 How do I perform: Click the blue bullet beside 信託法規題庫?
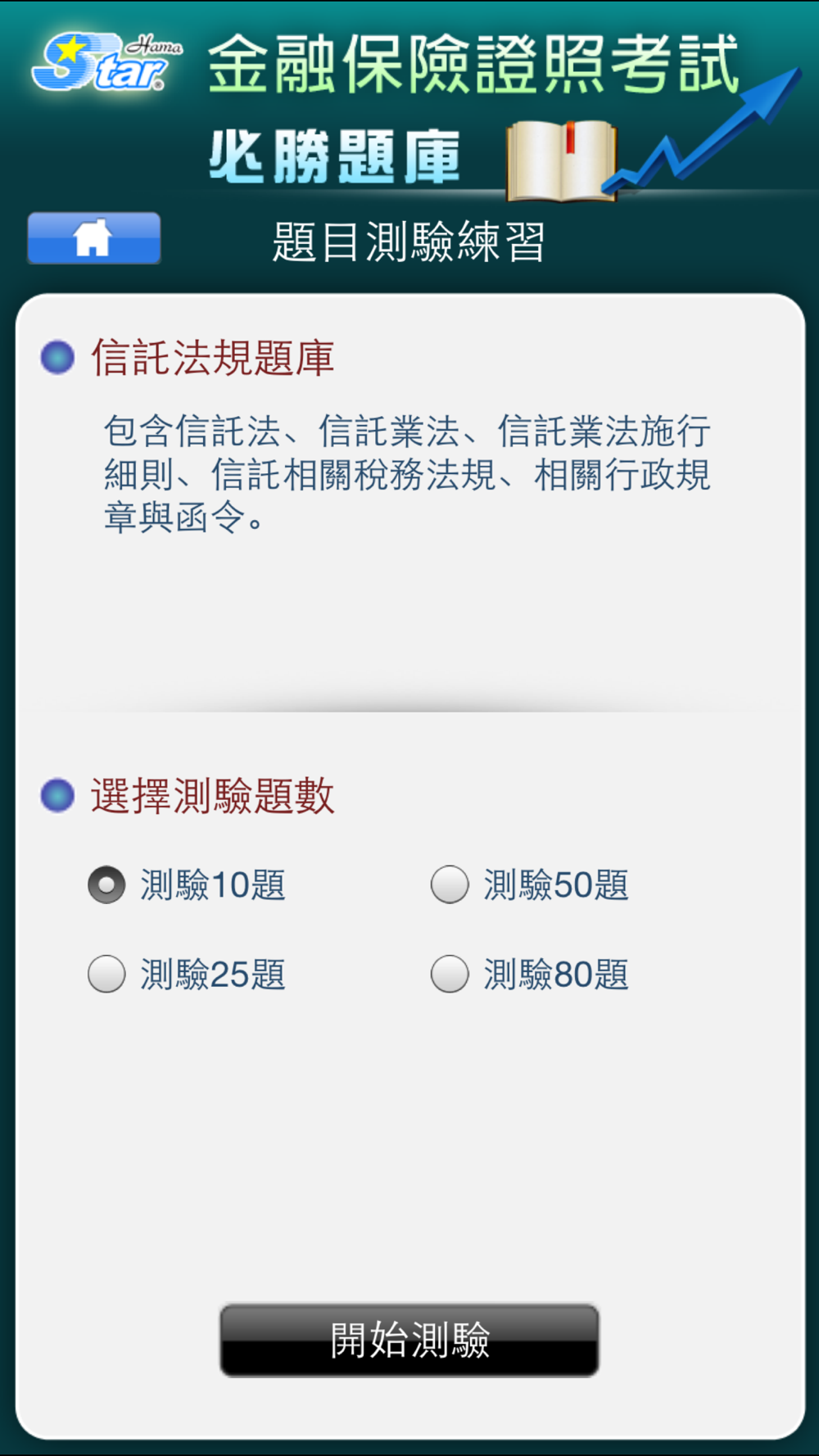click(57, 358)
